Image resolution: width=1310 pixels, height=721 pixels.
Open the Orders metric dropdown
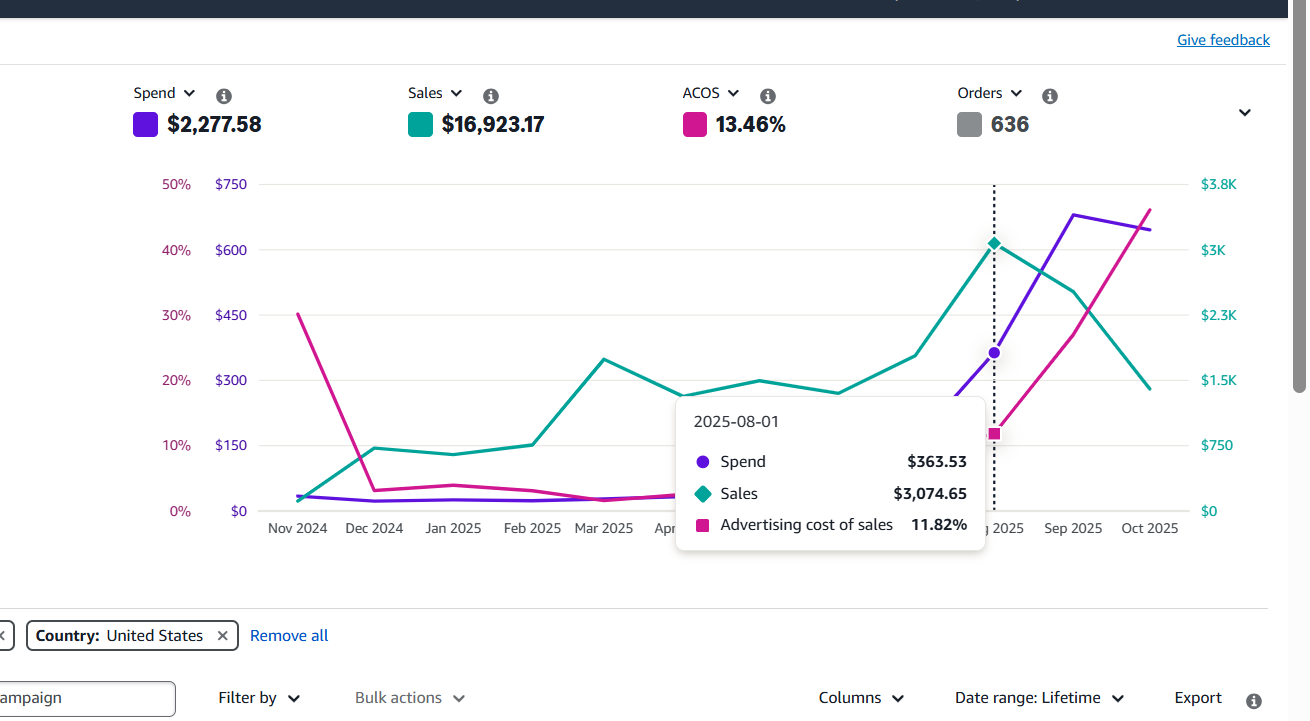[990, 93]
